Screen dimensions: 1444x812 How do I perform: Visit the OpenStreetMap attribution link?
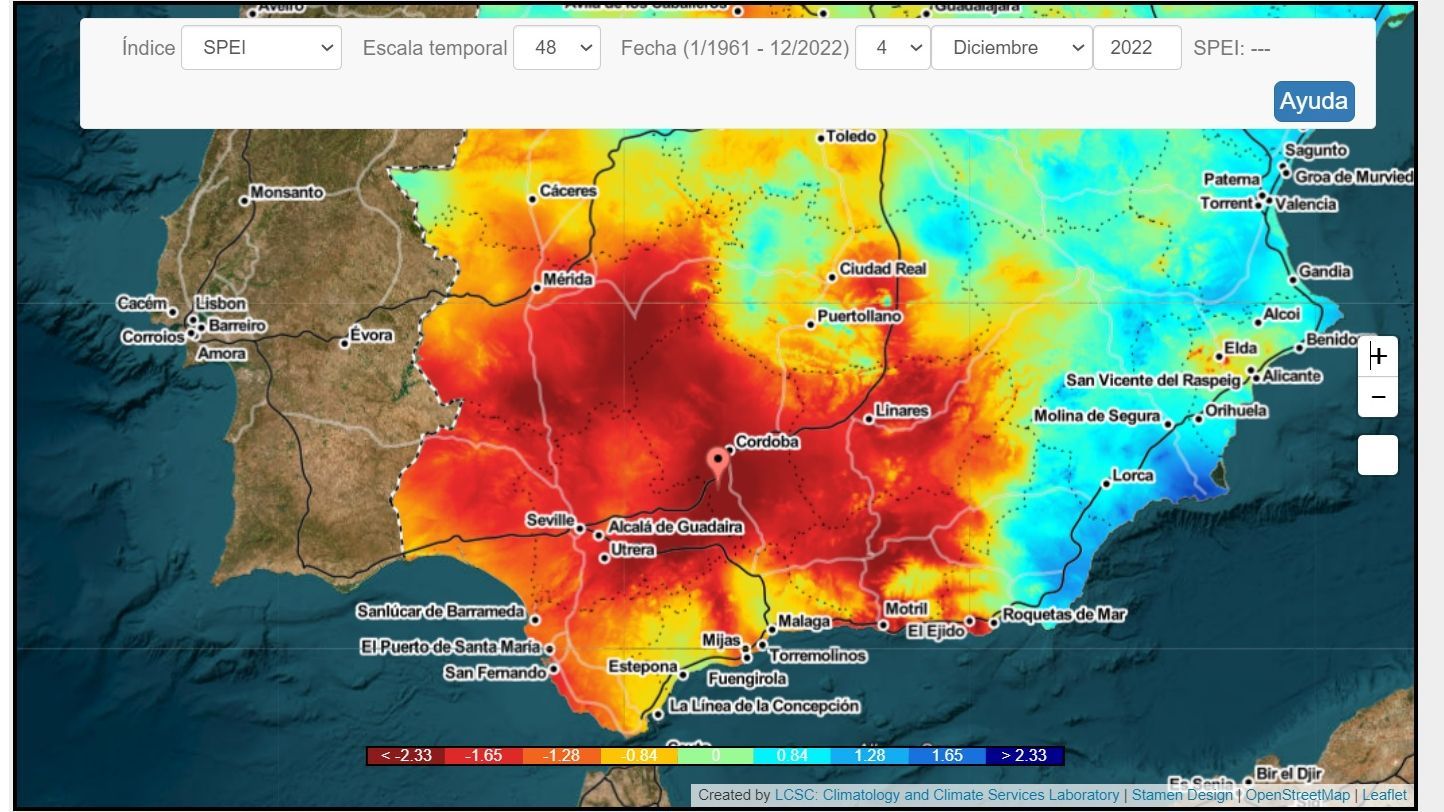1297,795
